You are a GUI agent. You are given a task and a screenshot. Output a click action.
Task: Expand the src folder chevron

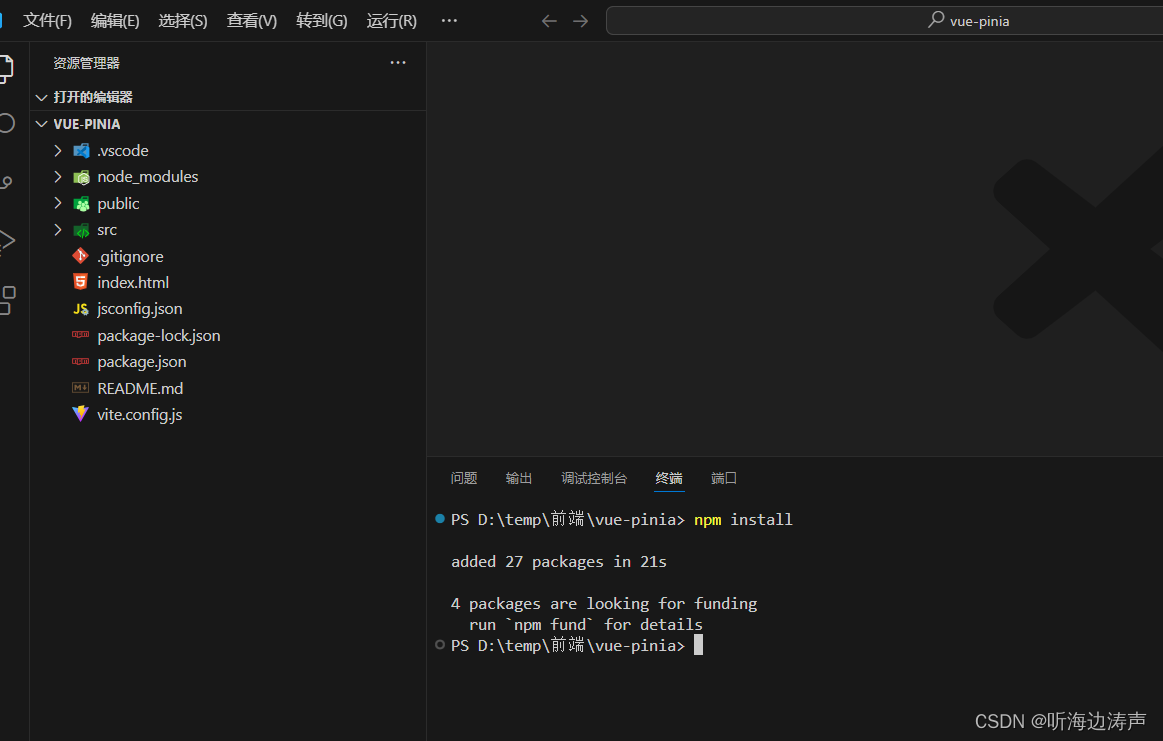point(58,230)
